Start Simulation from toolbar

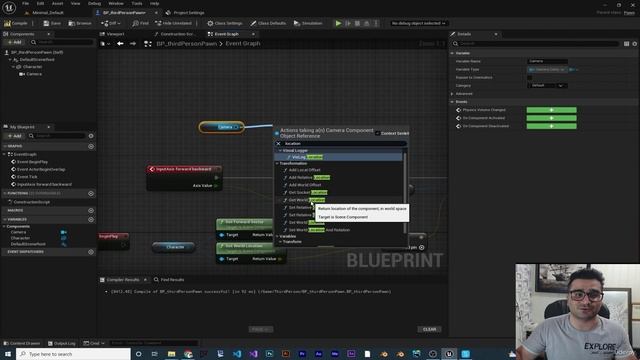[308, 23]
